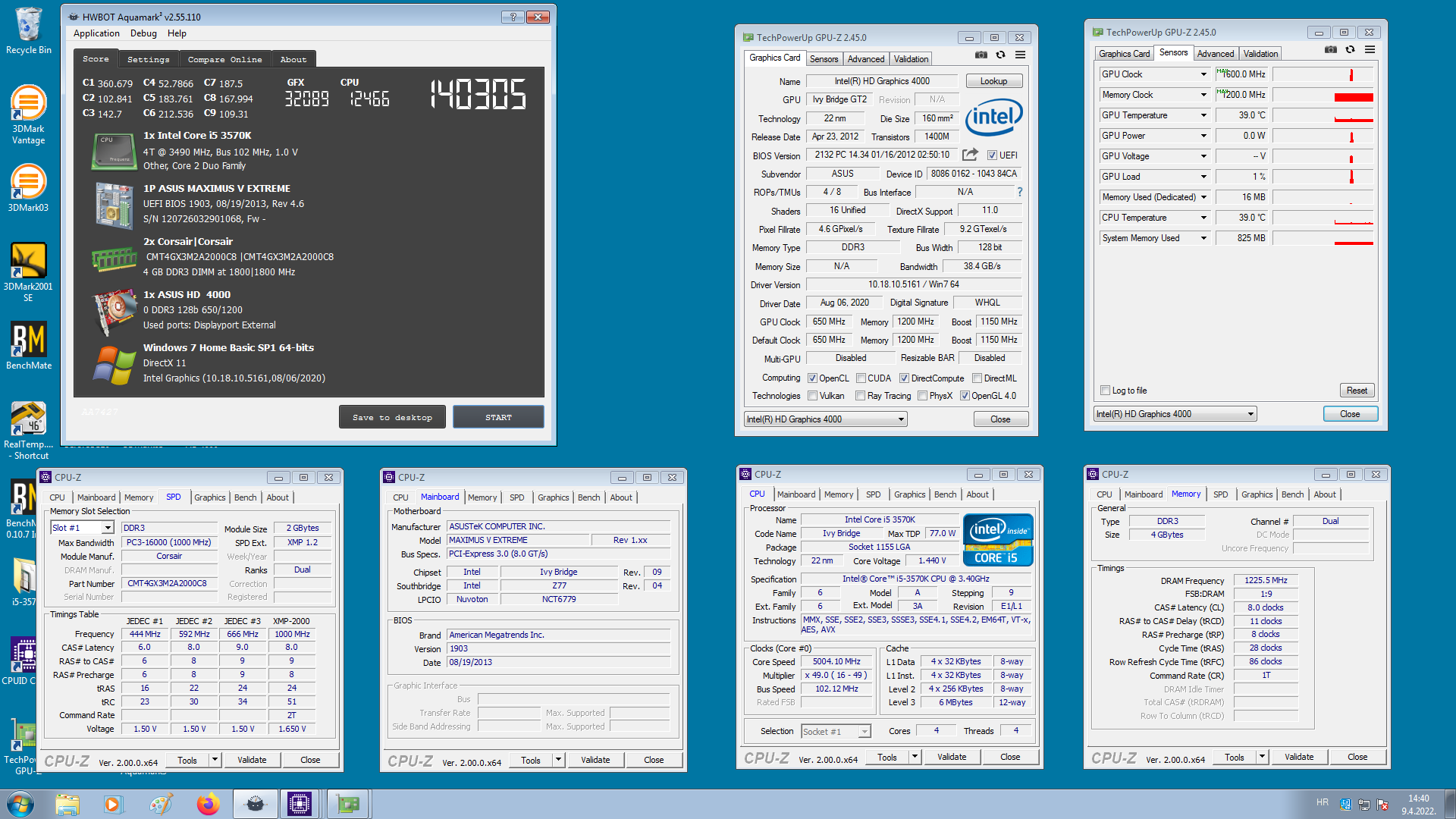Click Reset button in GPU-Z Sensors
Image resolution: width=1456 pixels, height=819 pixels.
(1357, 391)
